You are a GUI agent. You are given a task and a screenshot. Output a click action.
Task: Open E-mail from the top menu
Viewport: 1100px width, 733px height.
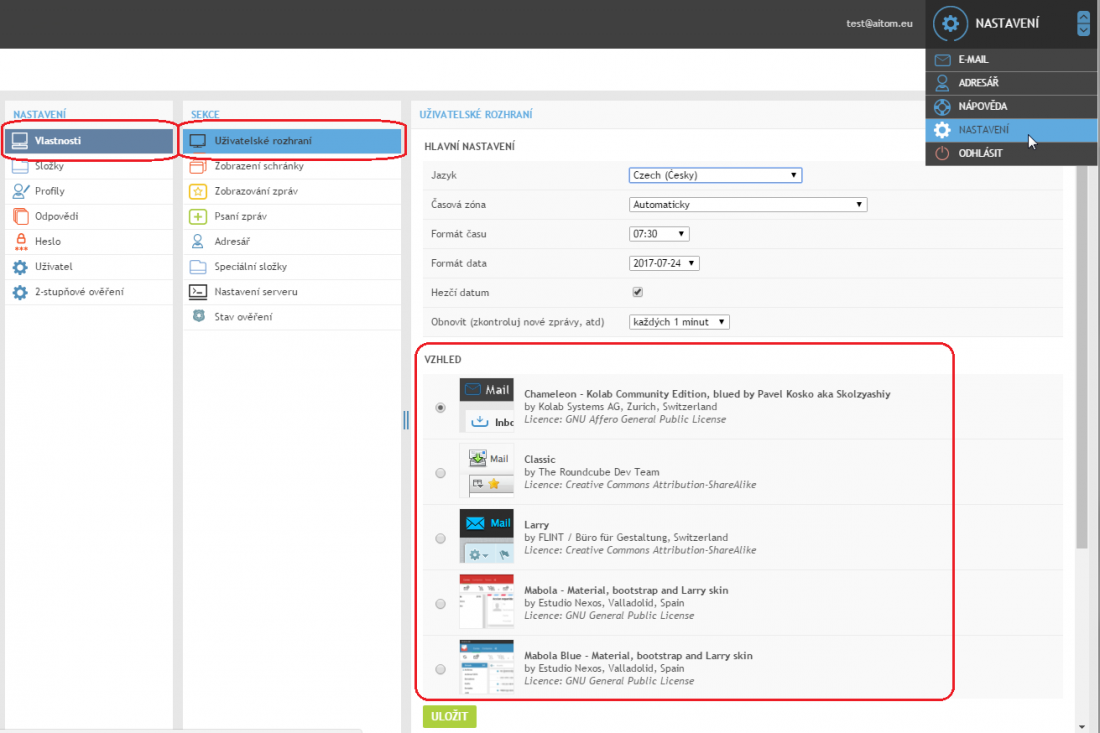972,60
